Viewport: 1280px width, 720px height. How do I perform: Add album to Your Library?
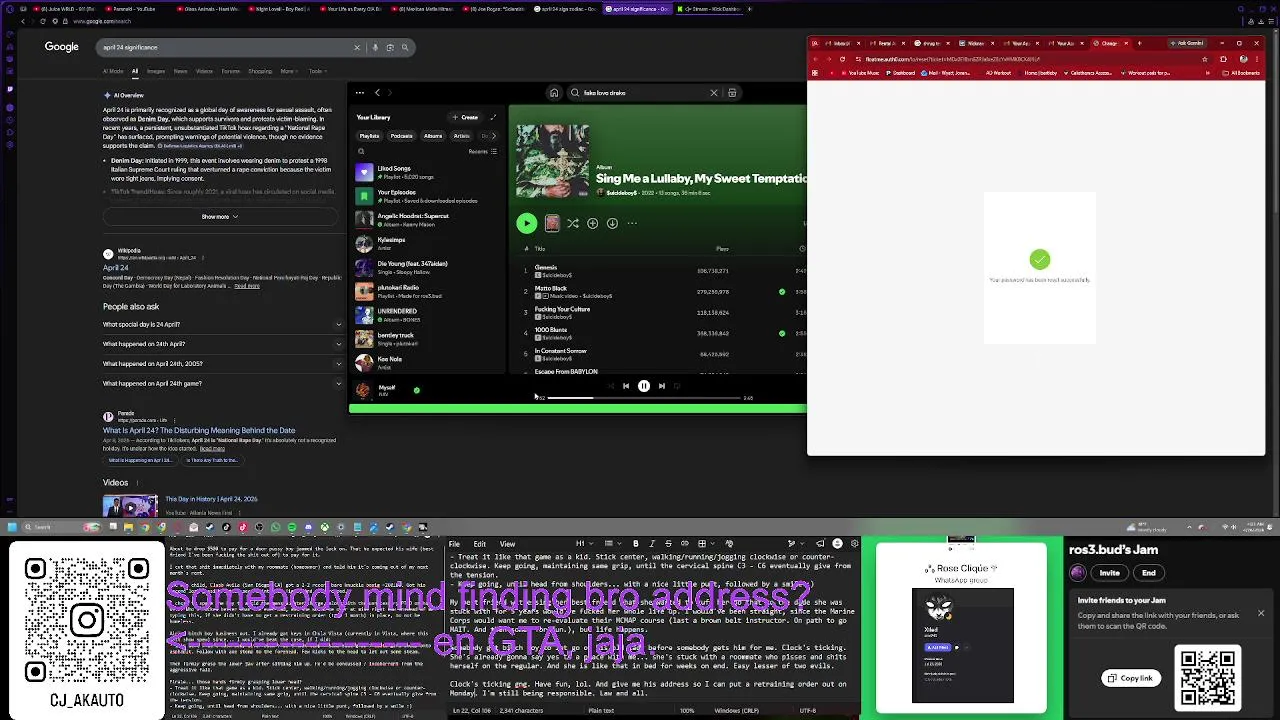592,223
